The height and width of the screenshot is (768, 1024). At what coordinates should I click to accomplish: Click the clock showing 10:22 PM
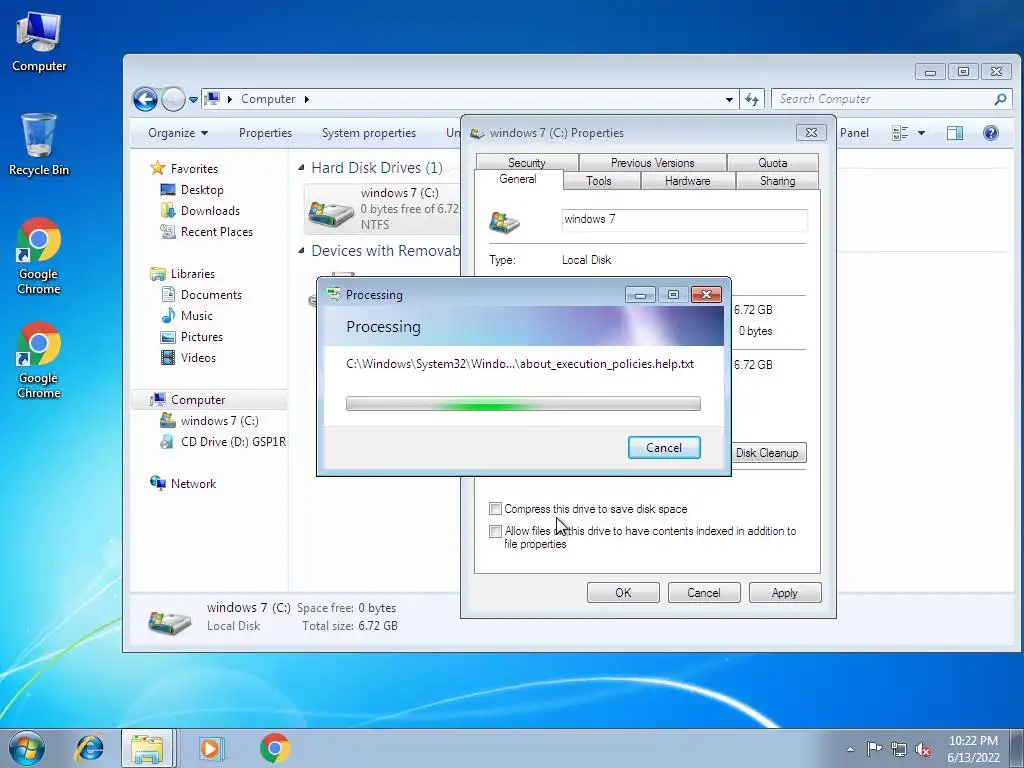tap(973, 741)
